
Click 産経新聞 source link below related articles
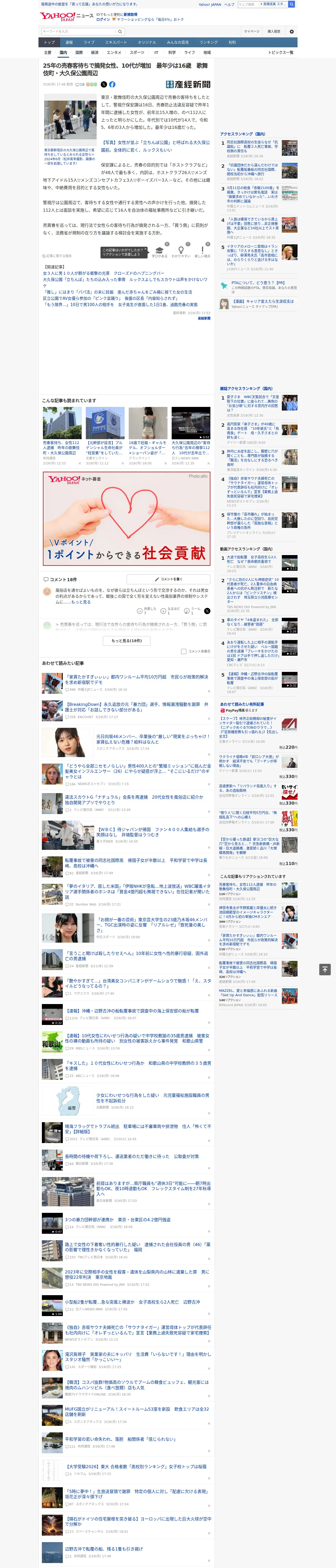tap(204, 318)
